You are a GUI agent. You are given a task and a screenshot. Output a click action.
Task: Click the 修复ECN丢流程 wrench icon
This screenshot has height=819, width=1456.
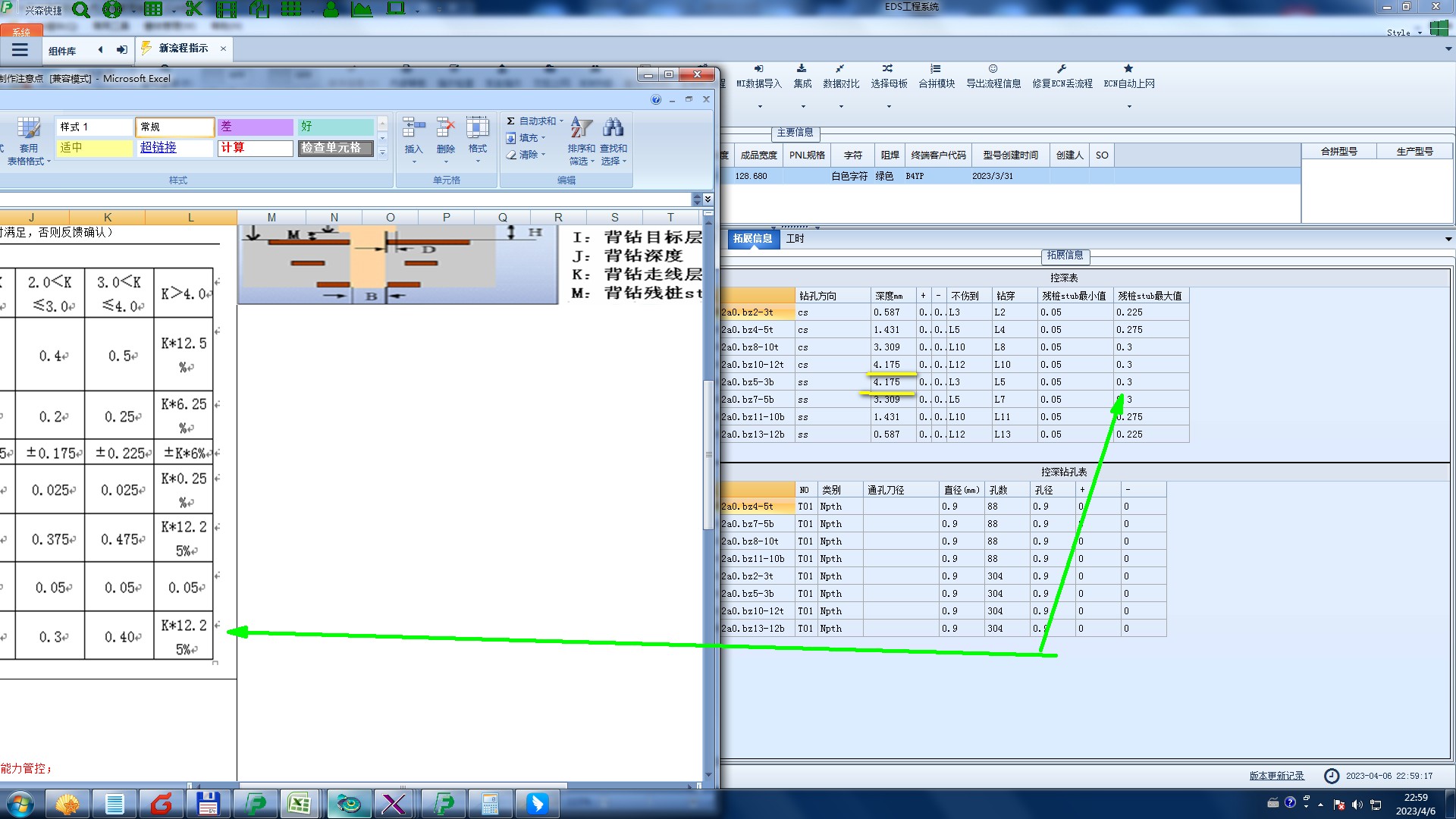point(1062,69)
